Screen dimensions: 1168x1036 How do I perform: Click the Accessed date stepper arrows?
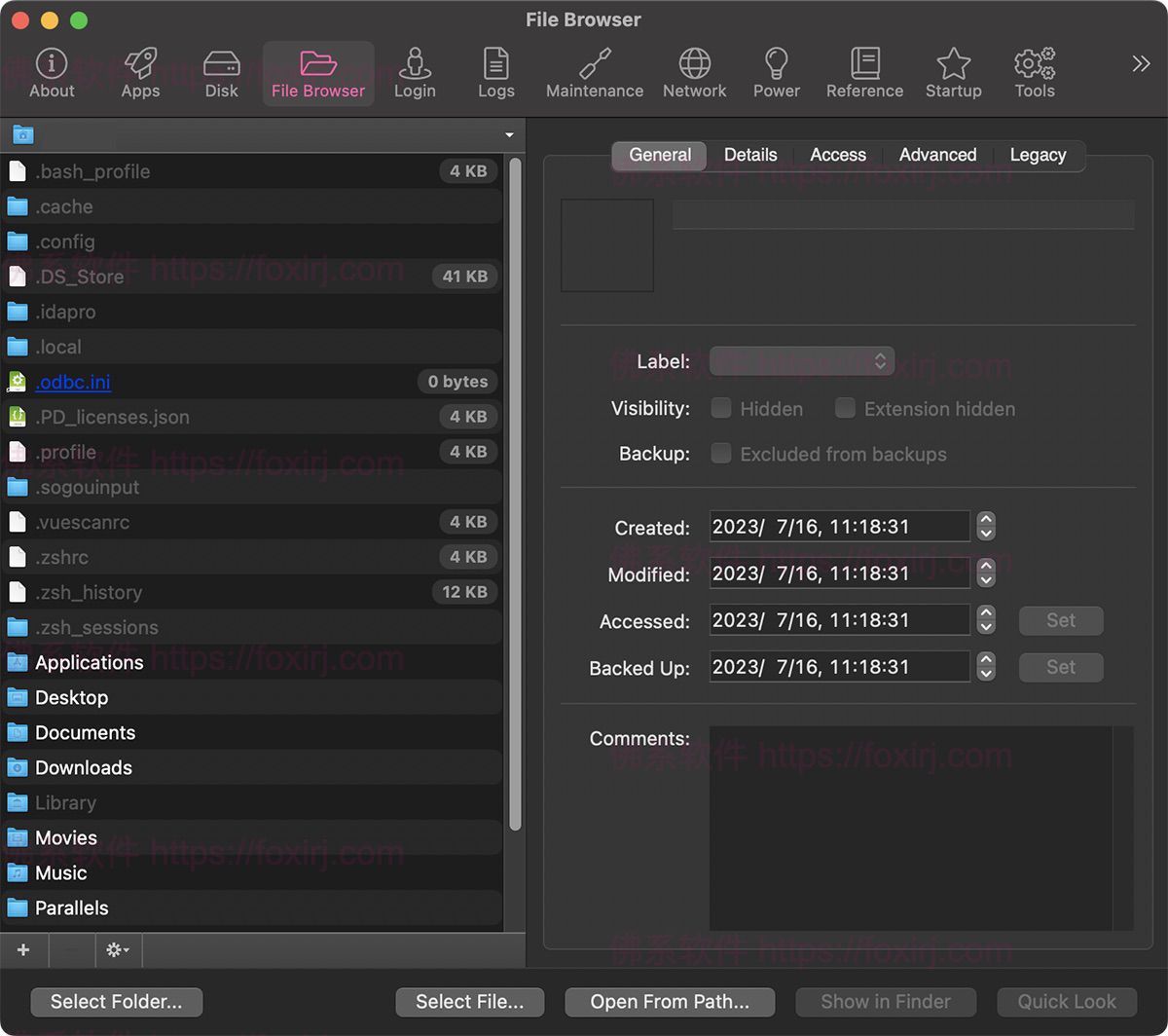985,620
